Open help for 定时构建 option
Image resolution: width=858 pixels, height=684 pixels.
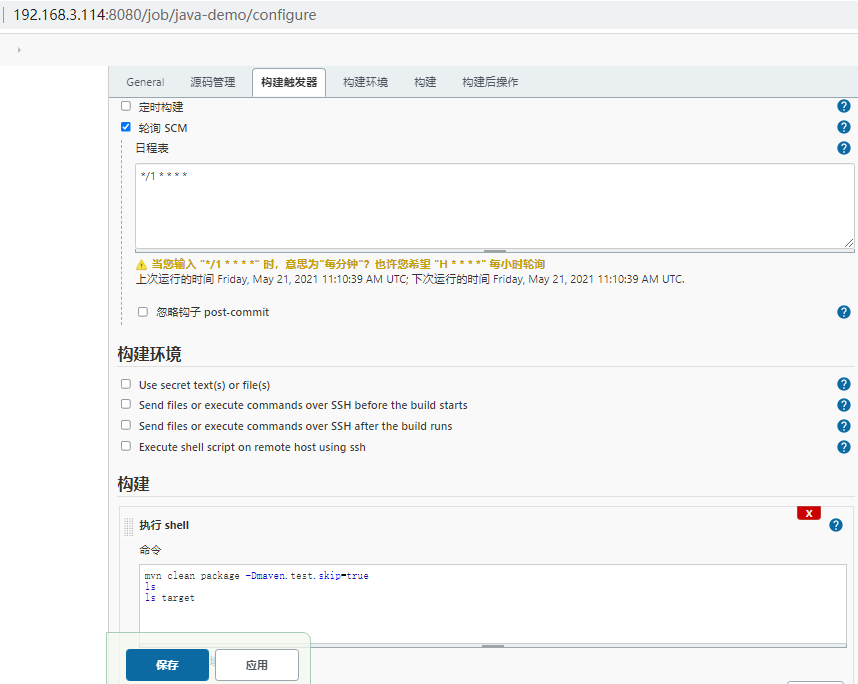[x=844, y=106]
